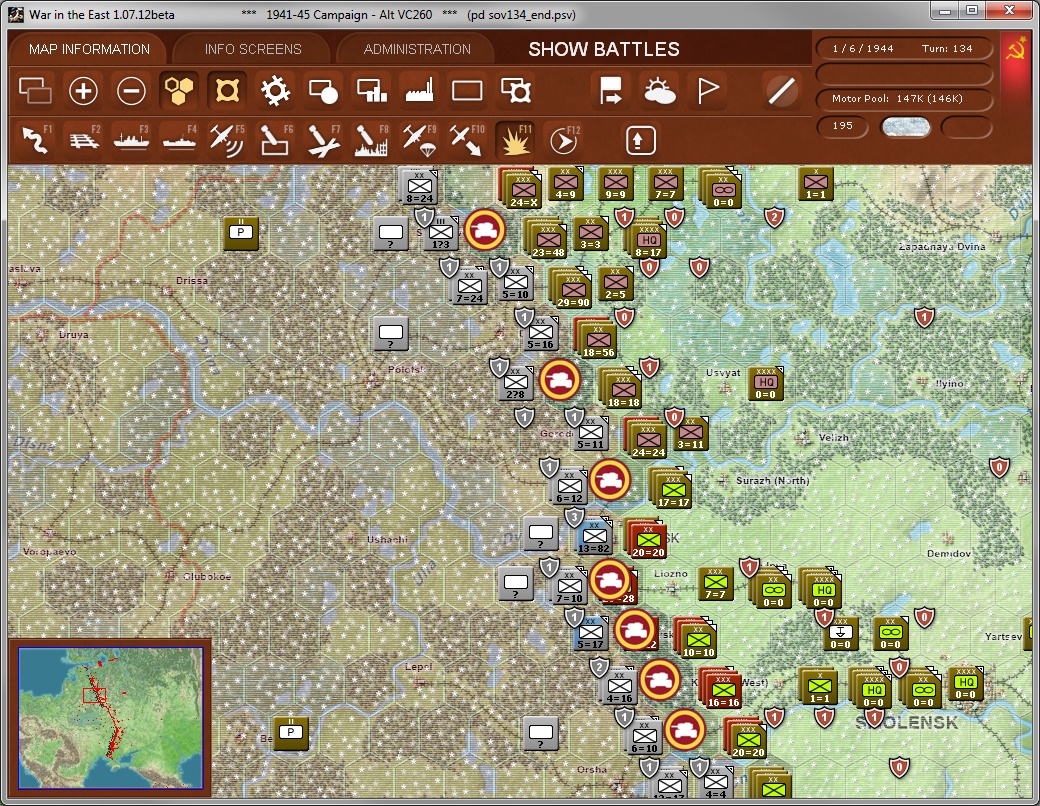Zoom out the map with minus icon
The height and width of the screenshot is (806, 1040).
click(x=131, y=90)
